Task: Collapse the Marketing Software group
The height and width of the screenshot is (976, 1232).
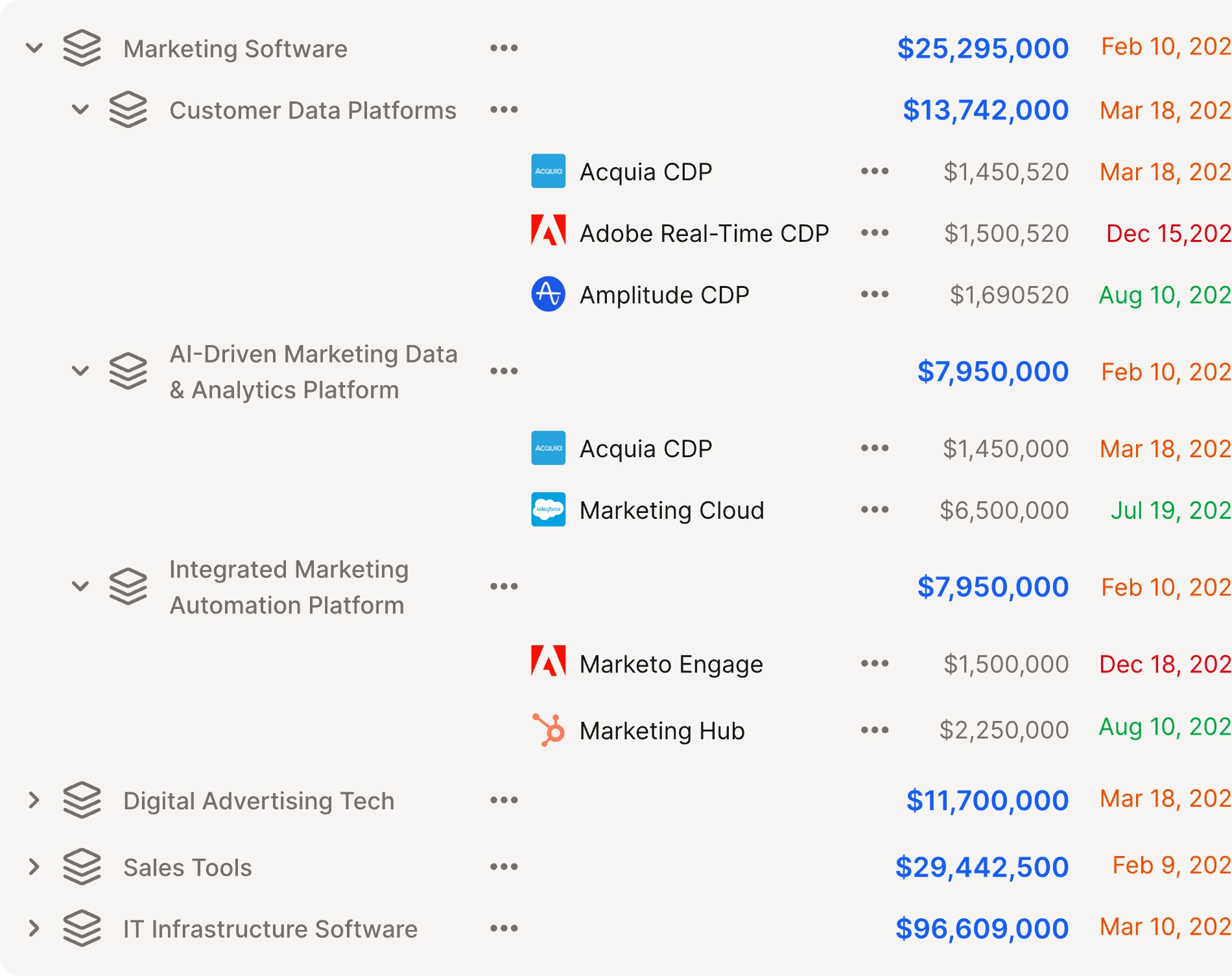Action: click(34, 48)
